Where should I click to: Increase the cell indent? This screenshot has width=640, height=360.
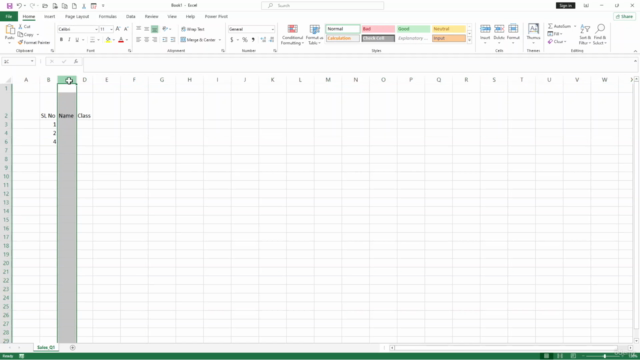173,40
